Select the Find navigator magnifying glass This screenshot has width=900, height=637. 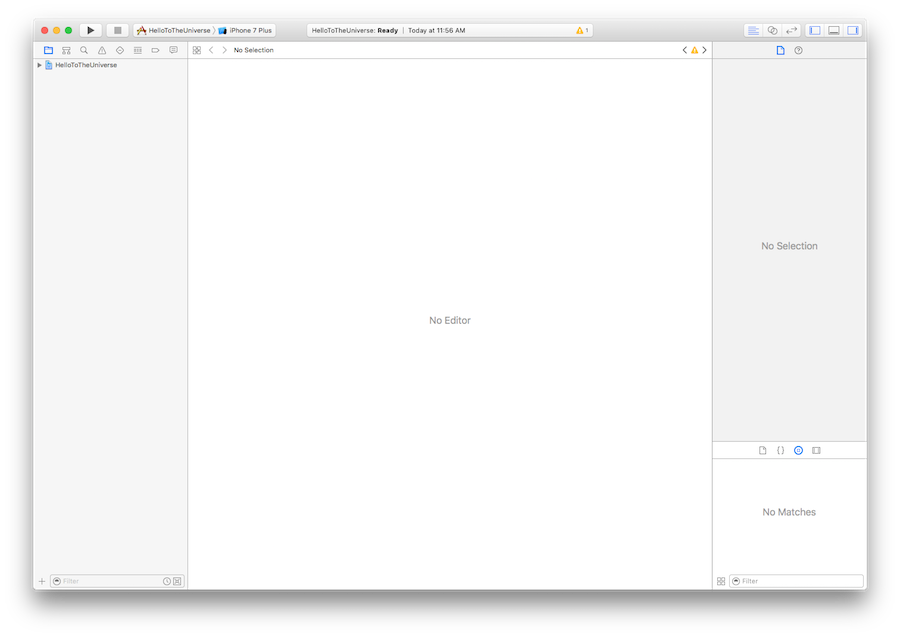tap(84, 49)
